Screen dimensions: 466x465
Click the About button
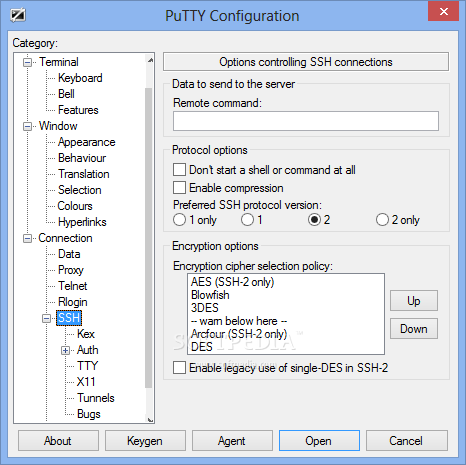pos(58,441)
